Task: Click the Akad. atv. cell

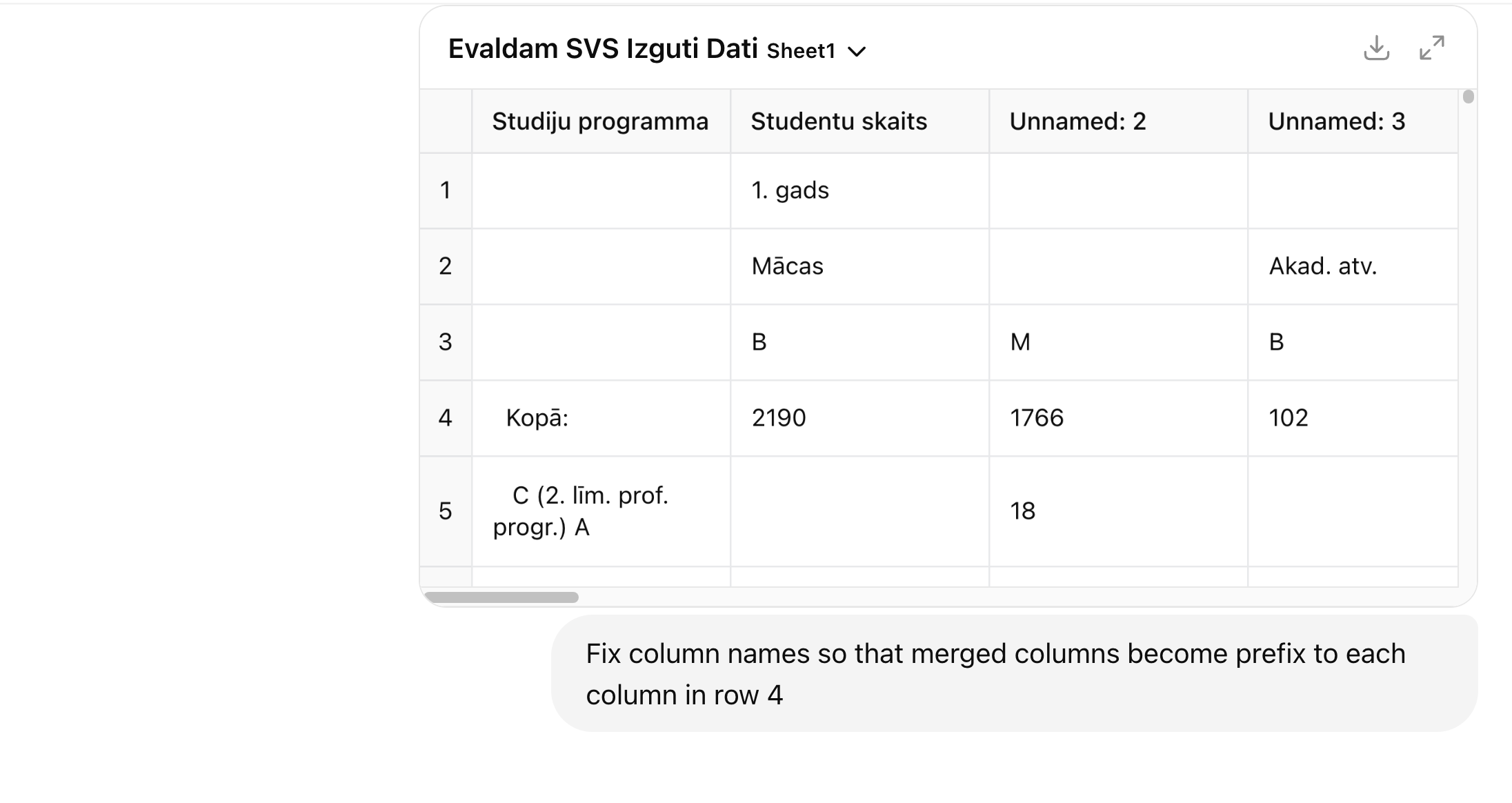Action: pos(1353,266)
